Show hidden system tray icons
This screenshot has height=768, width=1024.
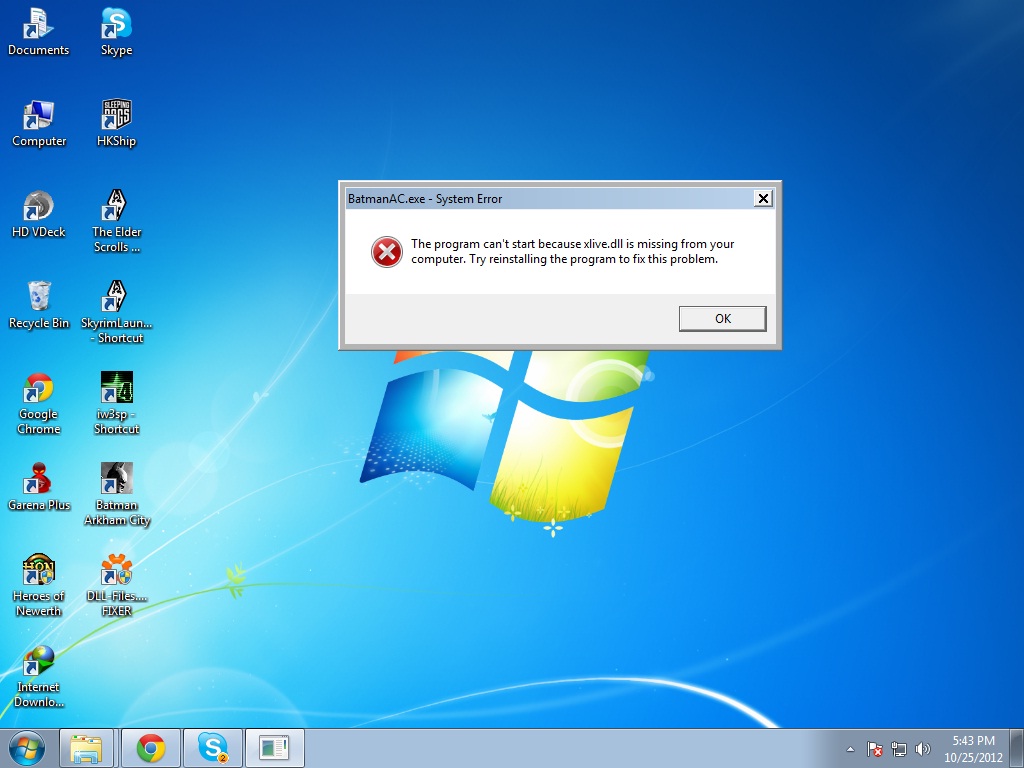(850, 749)
